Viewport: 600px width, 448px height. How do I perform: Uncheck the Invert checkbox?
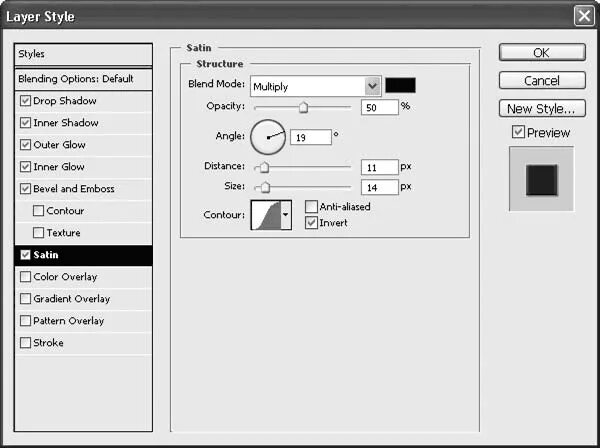pyautogui.click(x=311, y=223)
